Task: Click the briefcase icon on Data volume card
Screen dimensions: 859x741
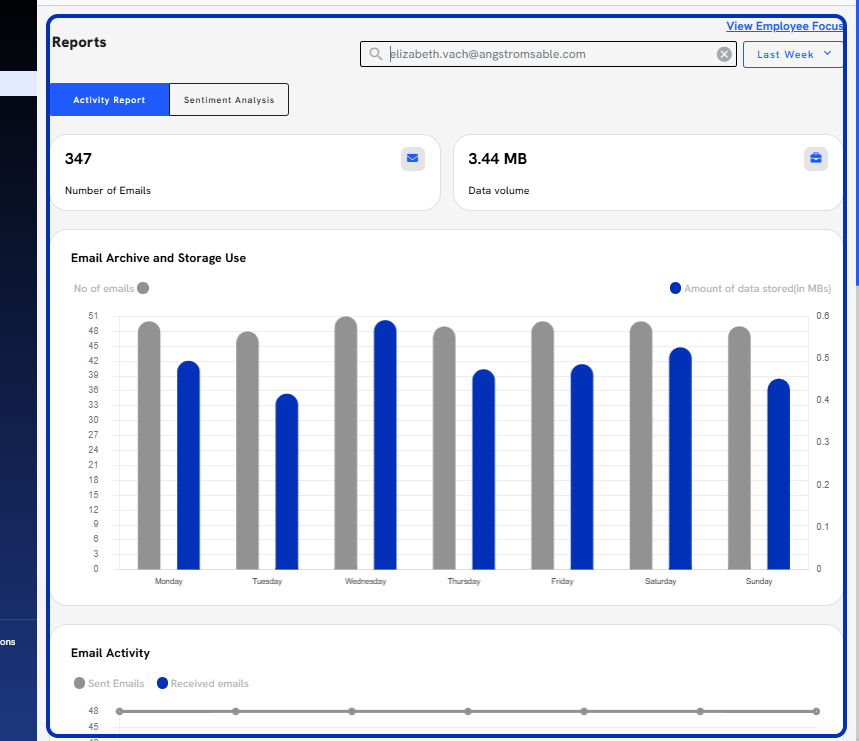Action: pyautogui.click(x=816, y=158)
